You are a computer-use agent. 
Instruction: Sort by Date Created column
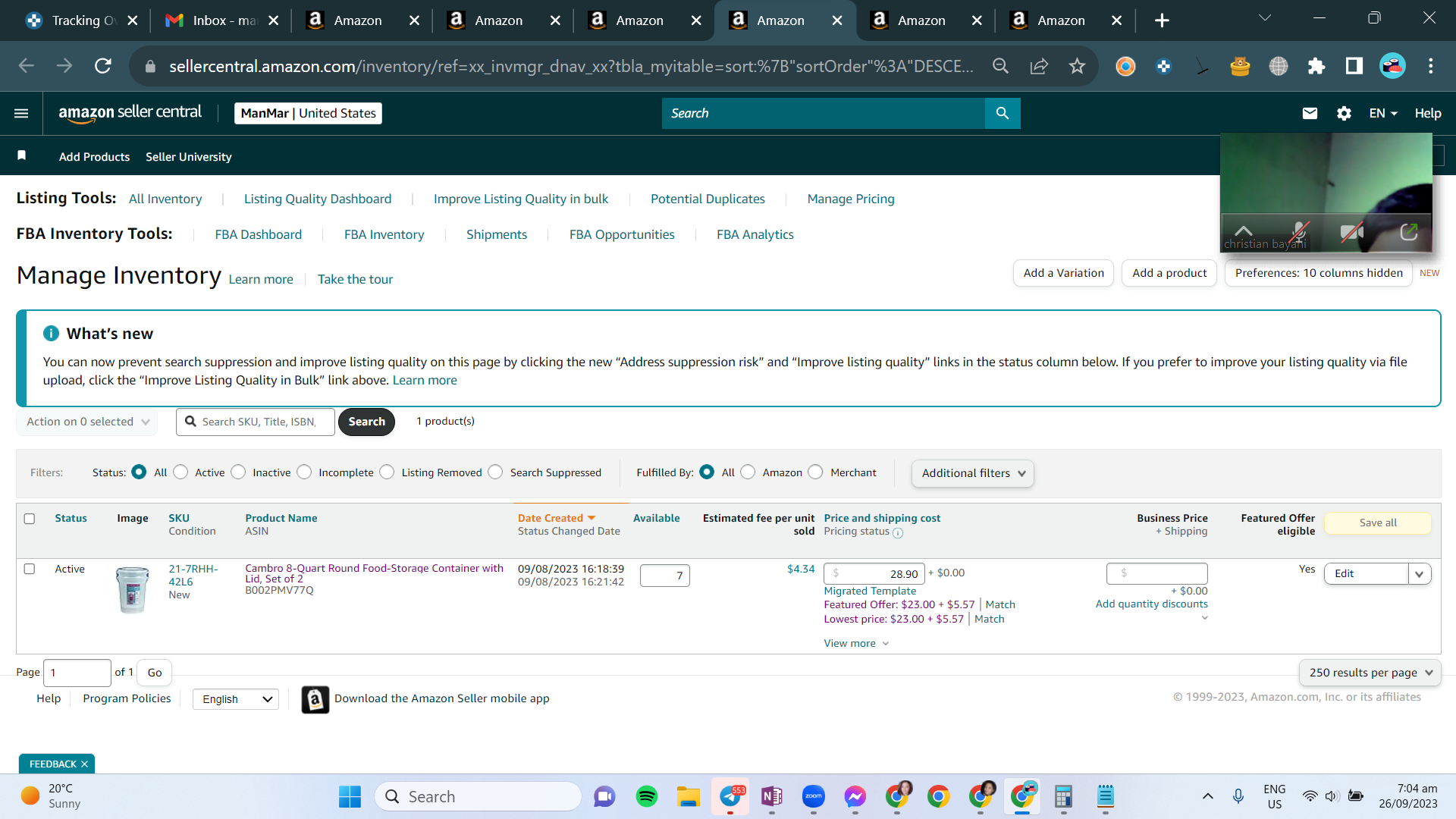pyautogui.click(x=556, y=518)
